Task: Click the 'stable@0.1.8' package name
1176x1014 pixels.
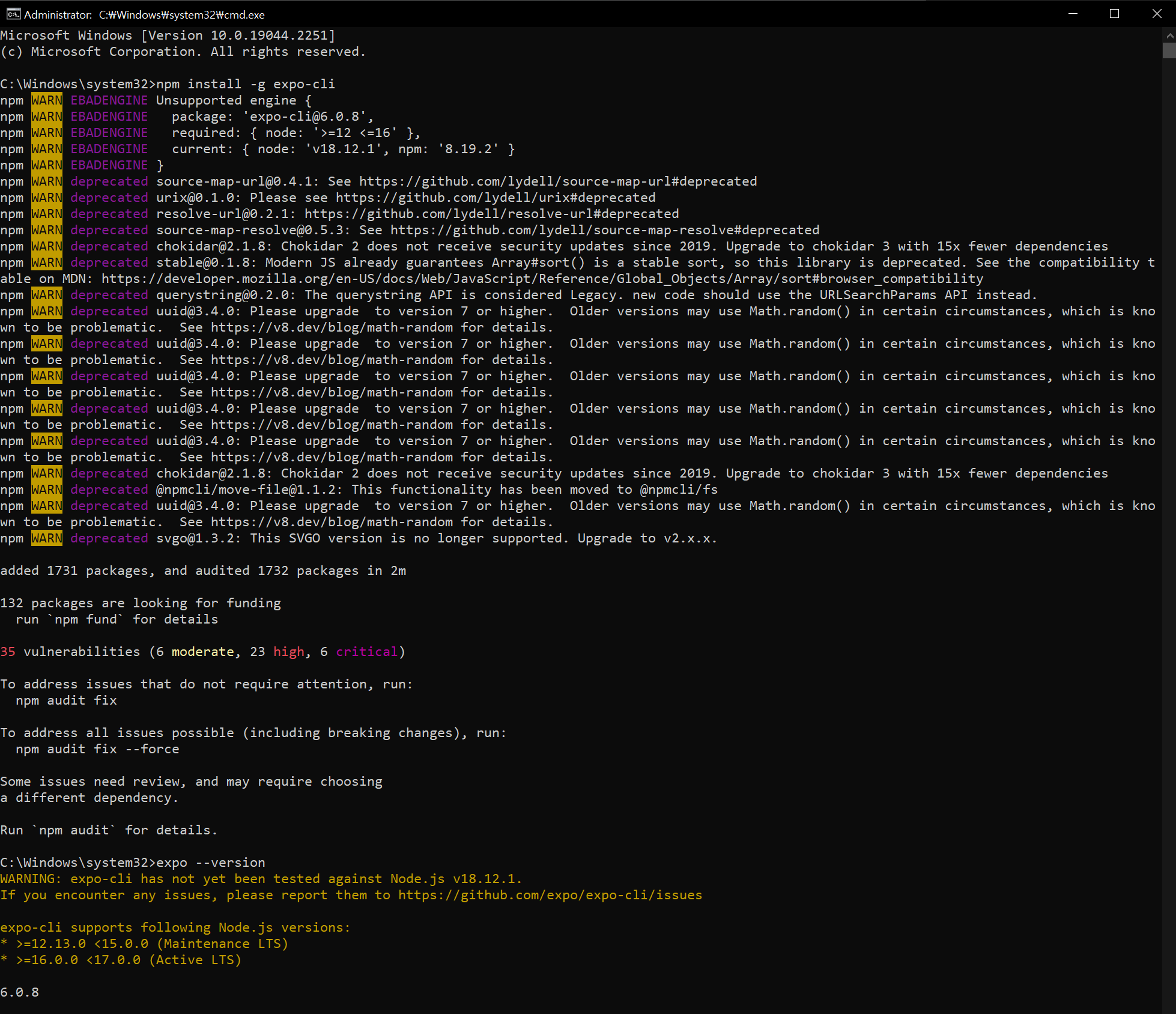Action: tap(207, 263)
